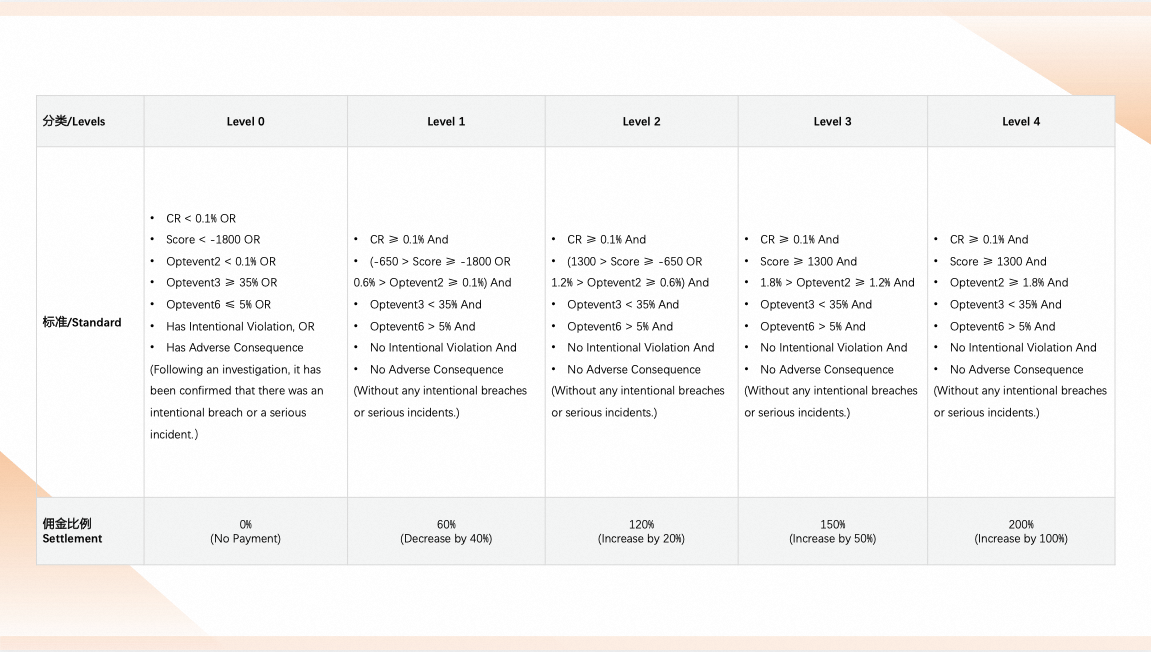Click the "Score < -1800 OR" bullet
1151x652 pixels.
coord(213,240)
